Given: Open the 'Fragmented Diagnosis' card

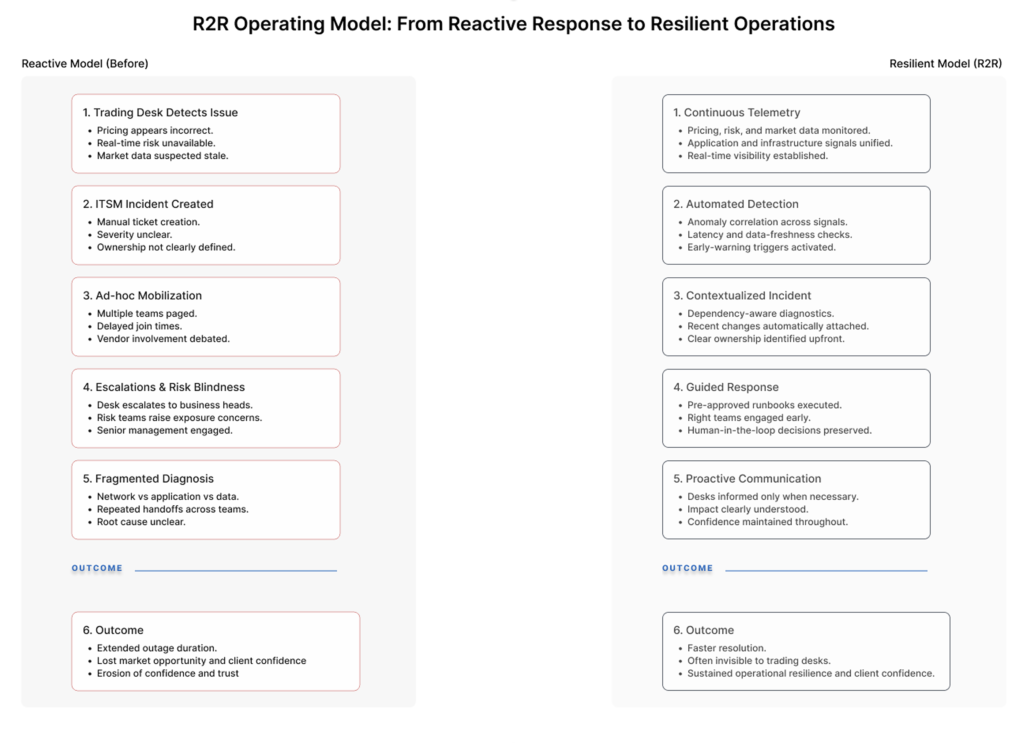Looking at the screenshot, I should [205, 499].
